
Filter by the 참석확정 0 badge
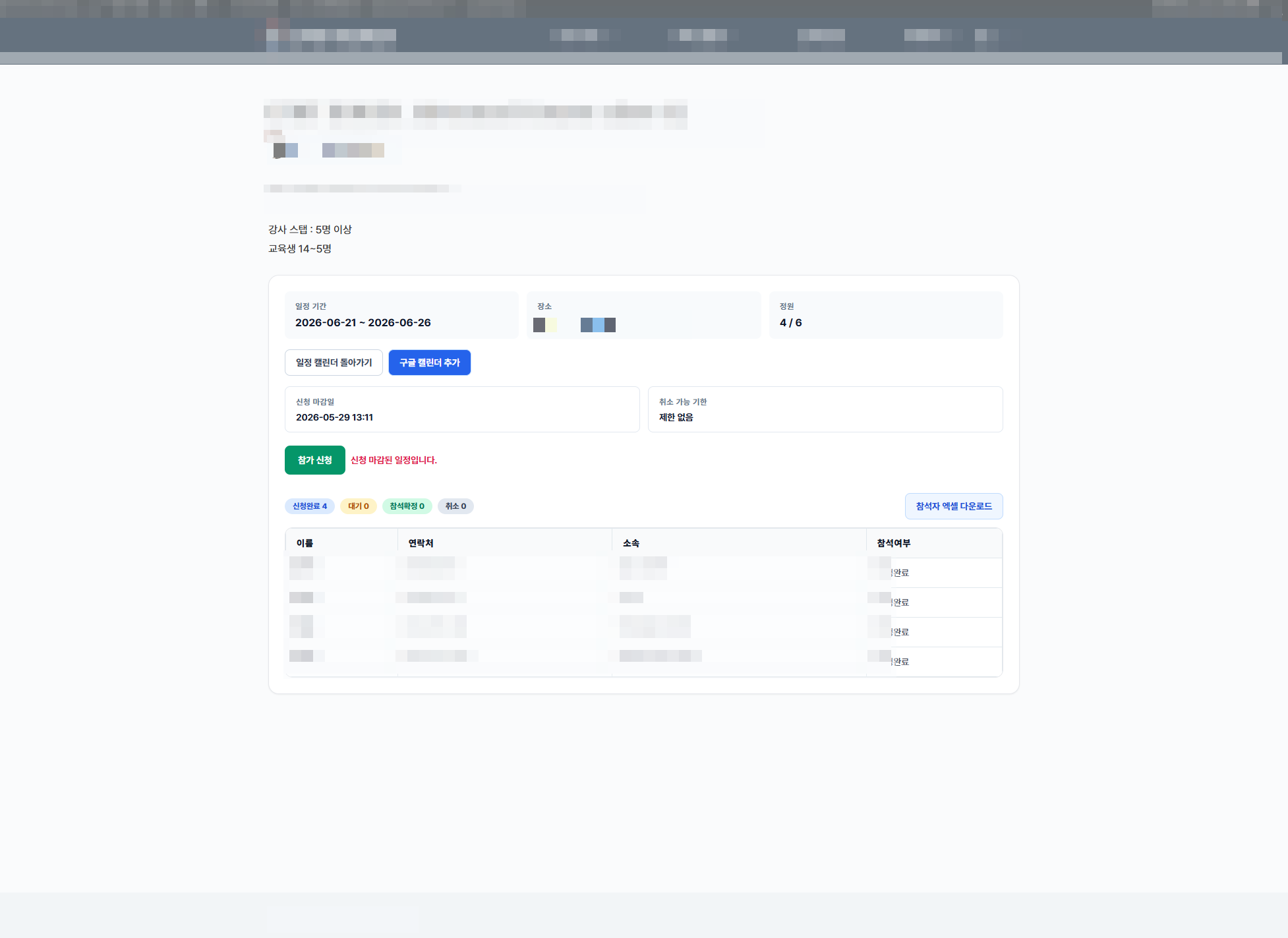(x=407, y=506)
